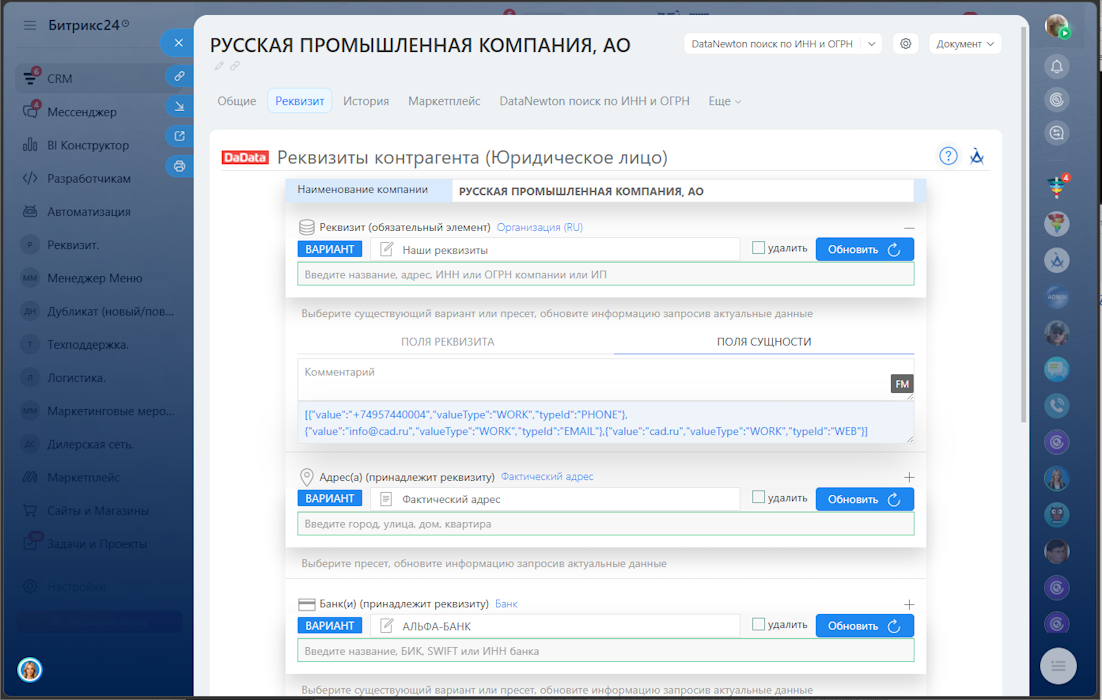Click the Организация (RU) link
The image size is (1102, 700).
pos(539,227)
